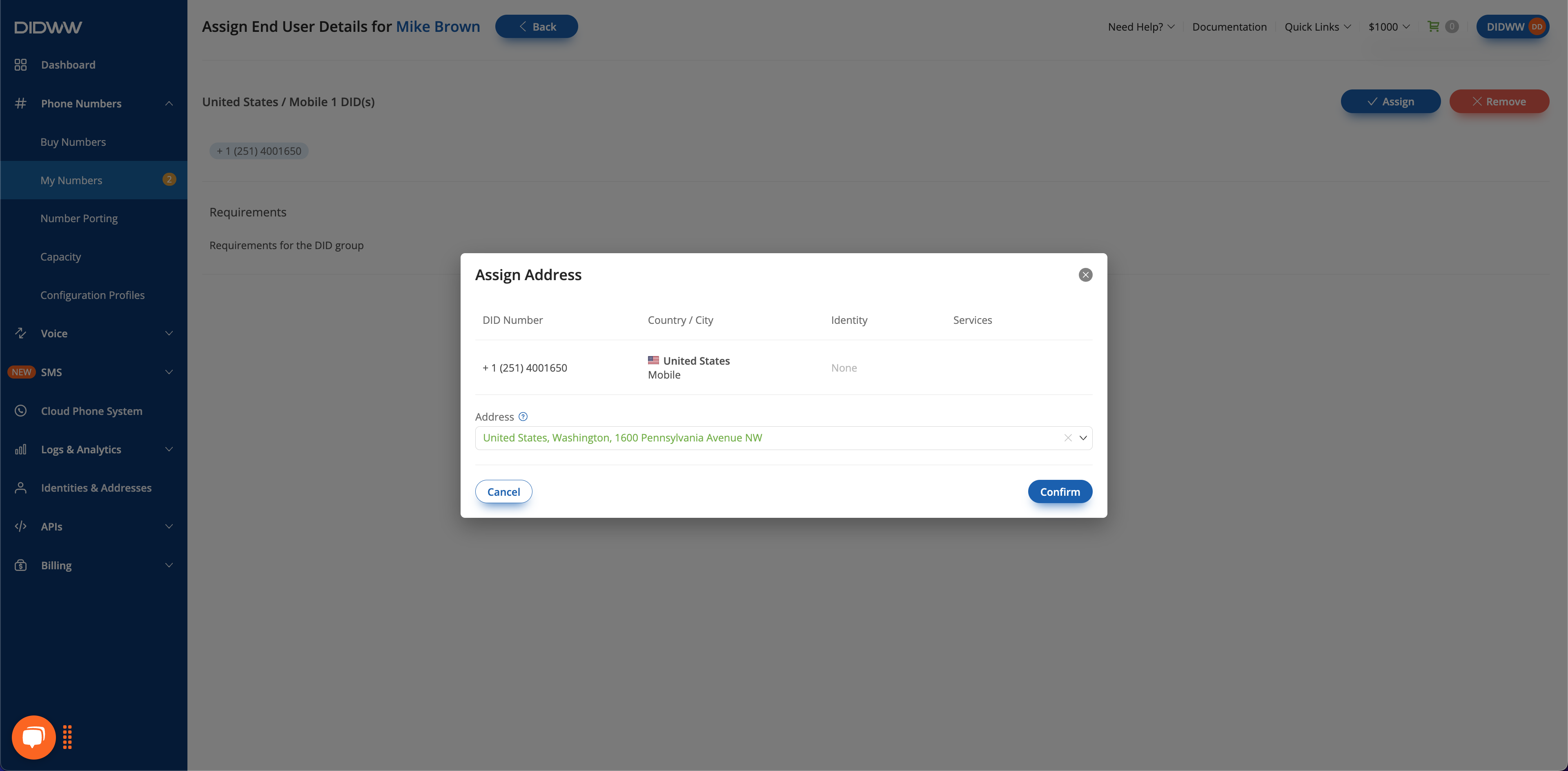Click the Mike Brown name link
The height and width of the screenshot is (771, 1568).
438,27
